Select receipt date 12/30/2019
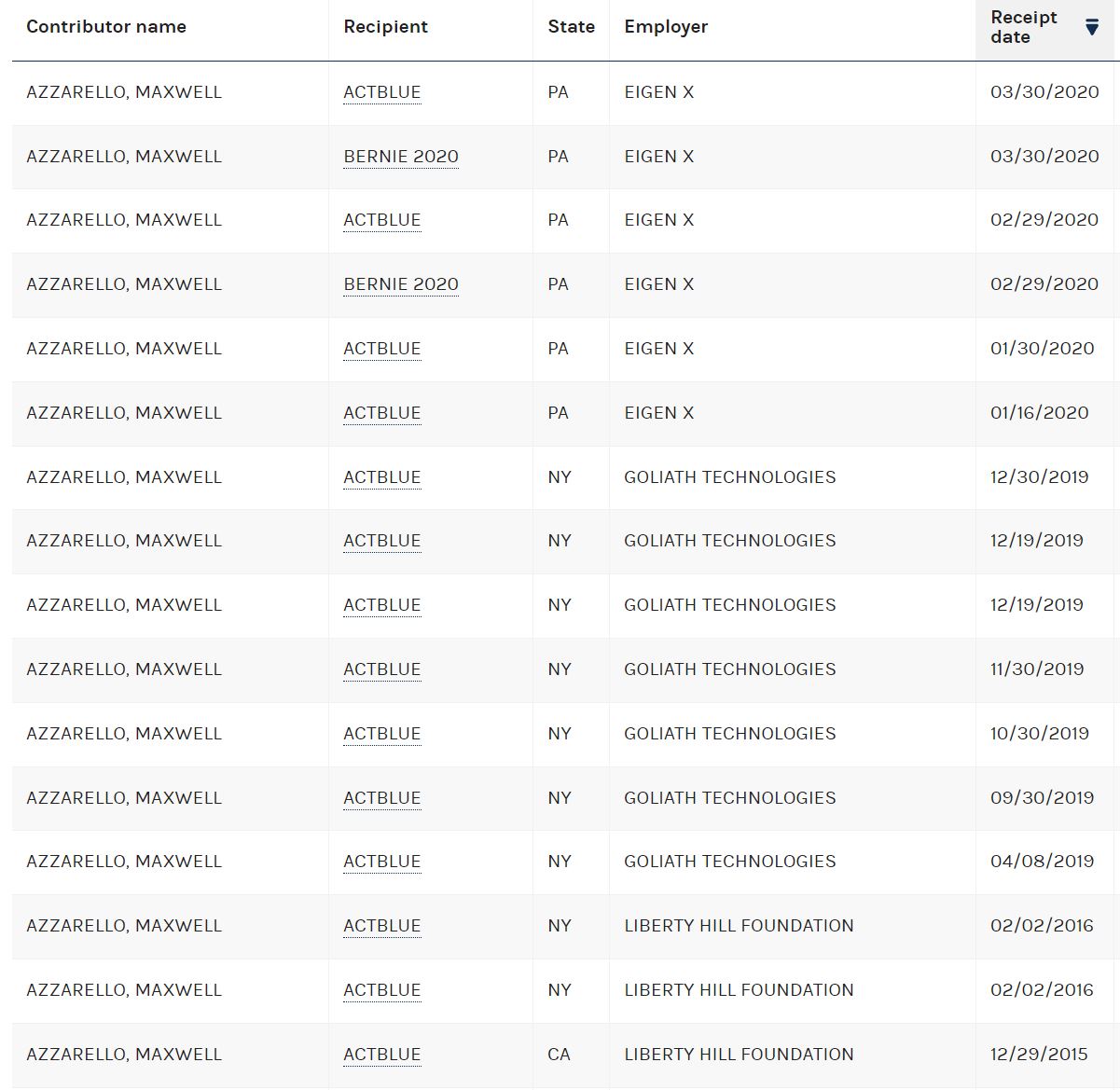The image size is (1120, 1090). point(1040,477)
